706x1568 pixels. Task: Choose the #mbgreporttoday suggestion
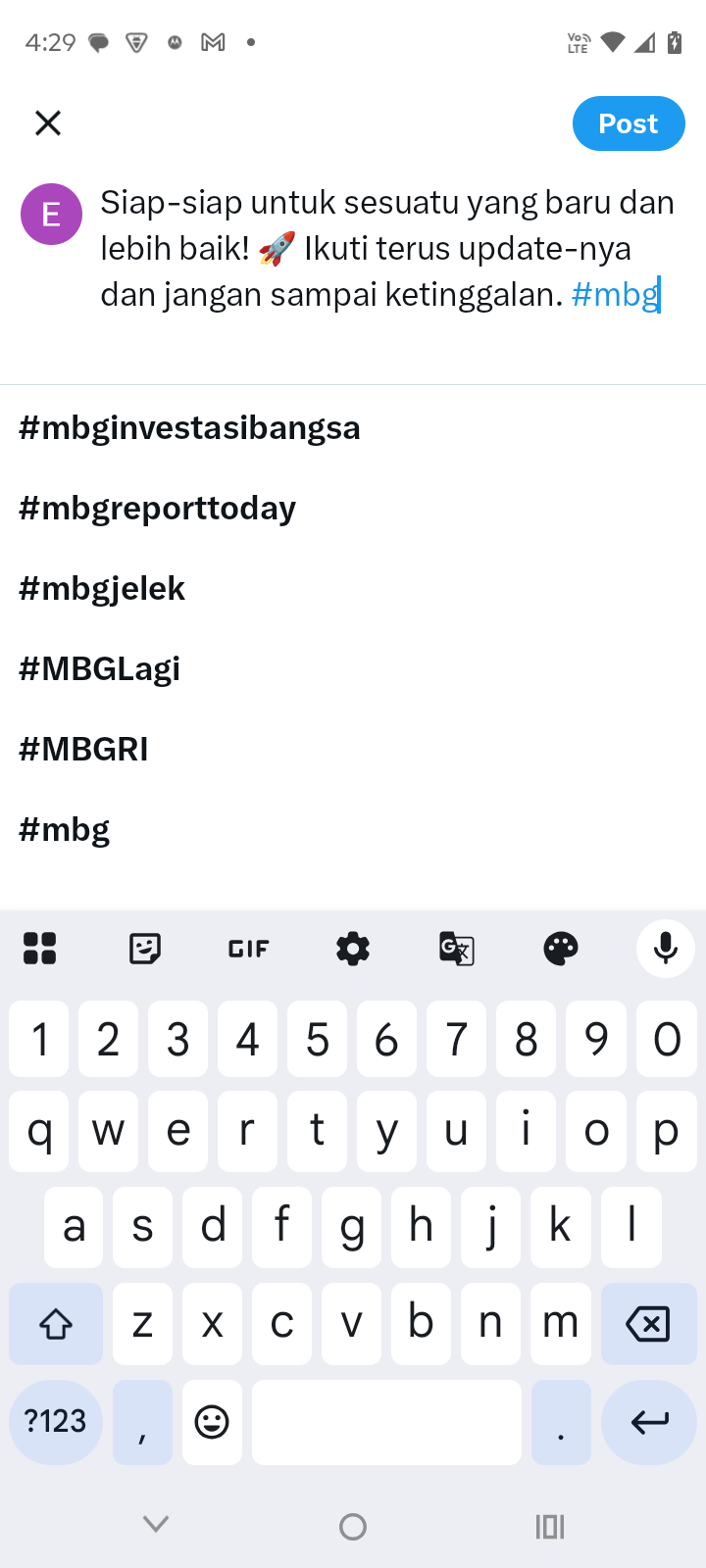point(158,509)
